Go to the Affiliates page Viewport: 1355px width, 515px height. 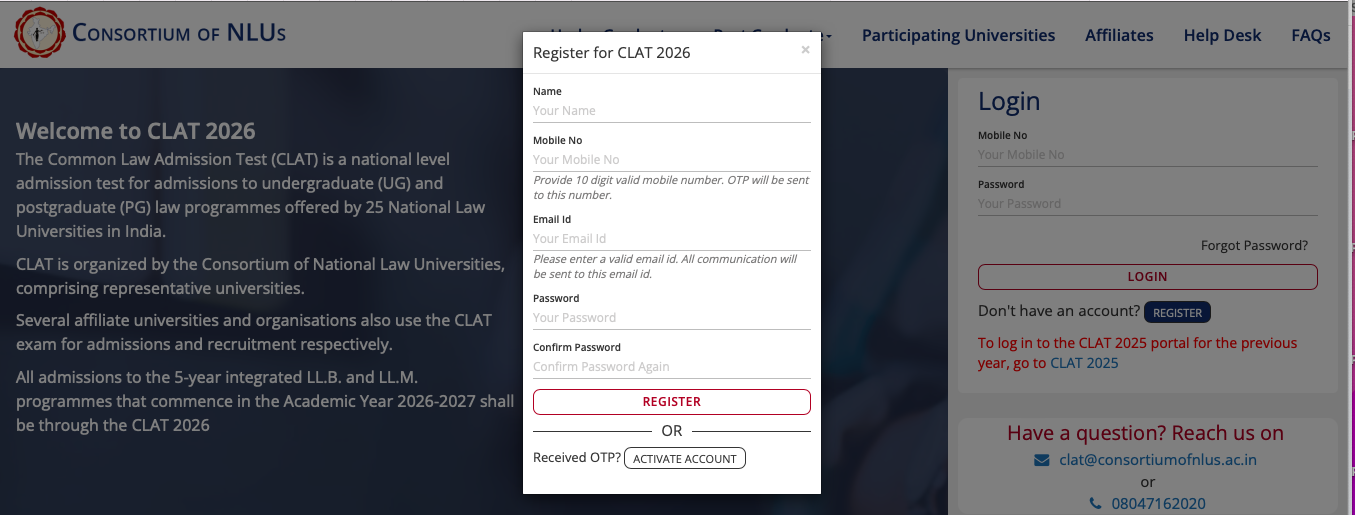pyautogui.click(x=1119, y=35)
